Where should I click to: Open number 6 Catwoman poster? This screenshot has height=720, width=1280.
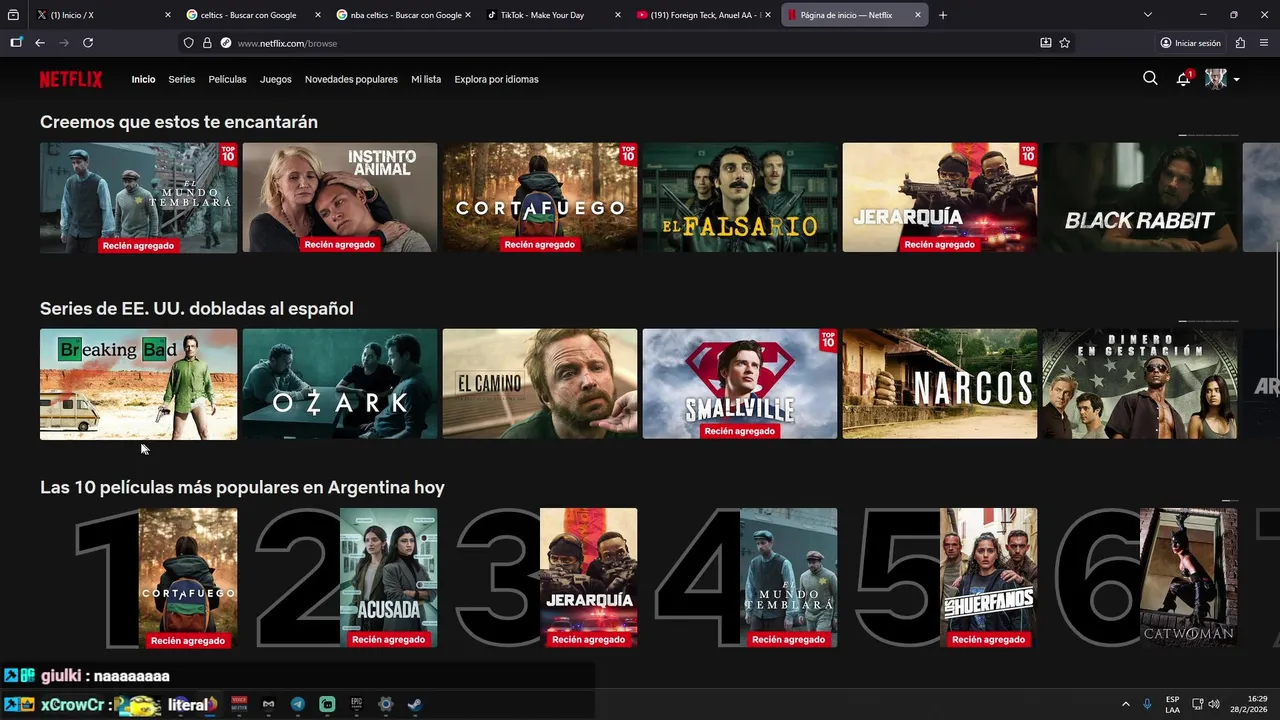(1188, 577)
